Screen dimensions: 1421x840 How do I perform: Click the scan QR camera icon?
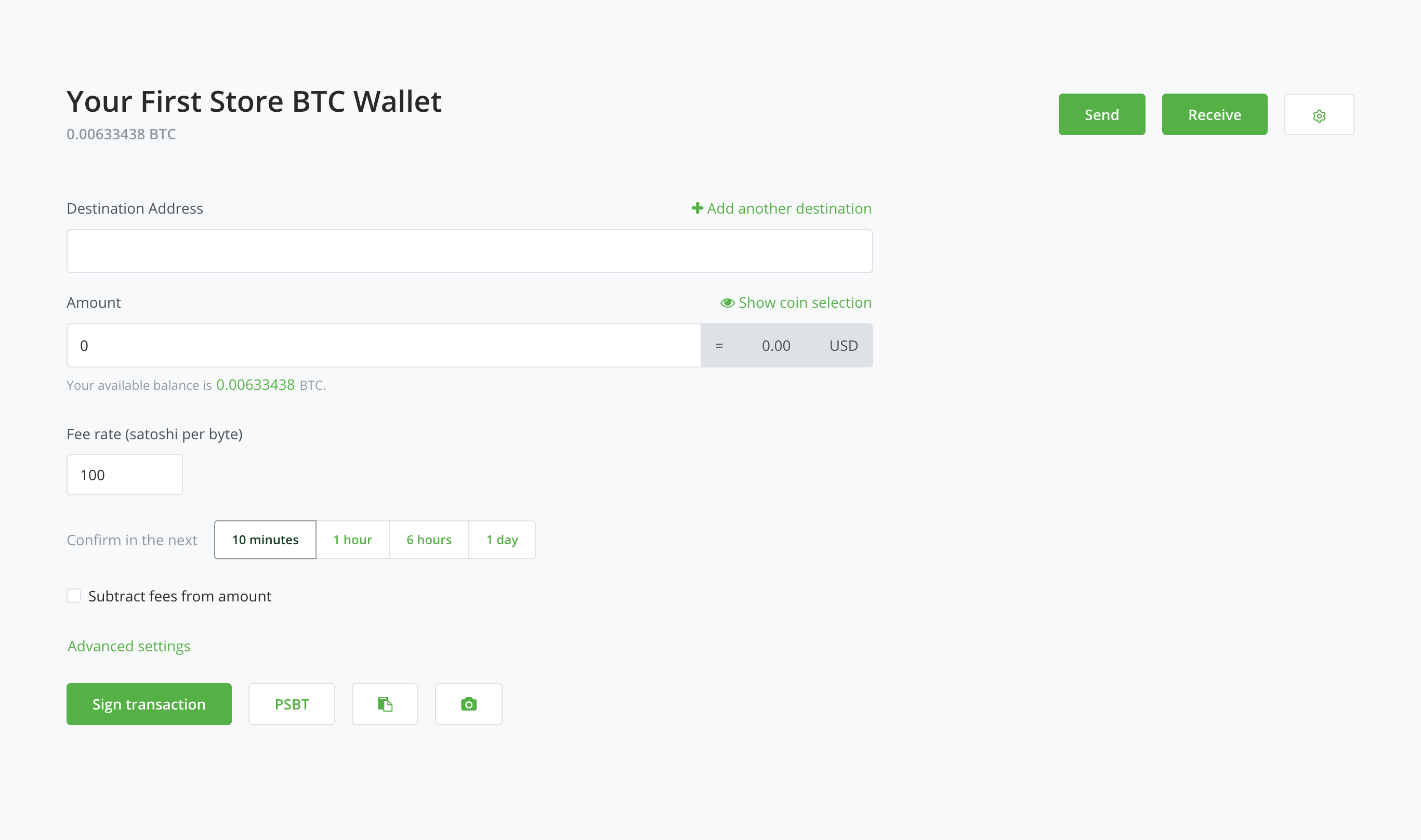tap(468, 704)
